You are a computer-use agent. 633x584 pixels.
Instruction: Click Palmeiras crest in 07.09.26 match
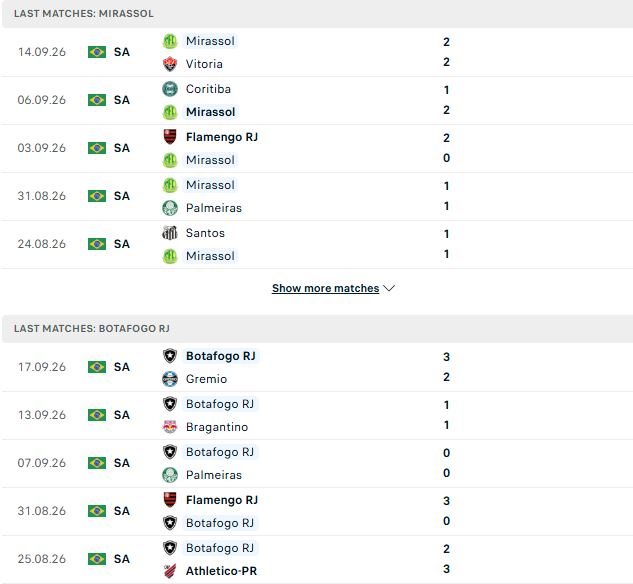[170, 475]
